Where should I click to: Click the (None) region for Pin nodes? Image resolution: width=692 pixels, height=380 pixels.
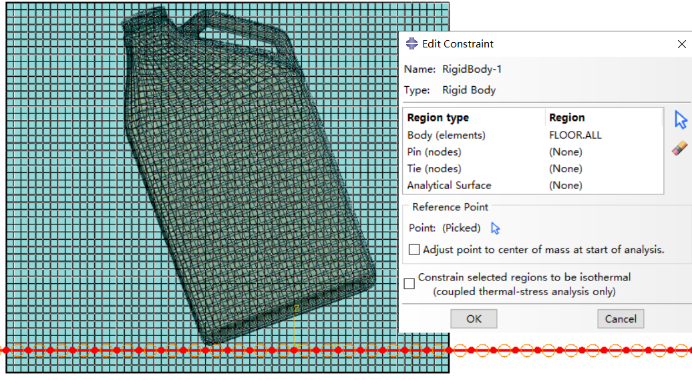[x=565, y=152]
